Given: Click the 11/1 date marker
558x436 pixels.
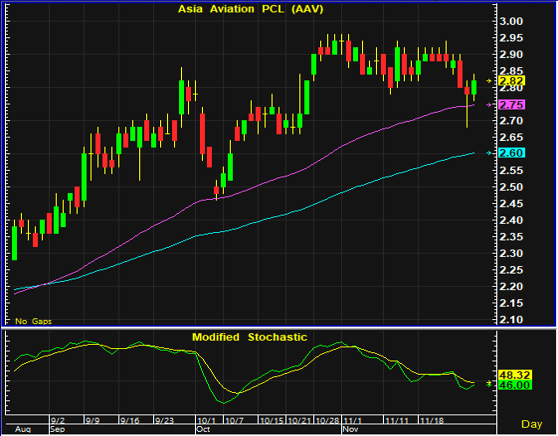Looking at the screenshot, I should tap(352, 420).
